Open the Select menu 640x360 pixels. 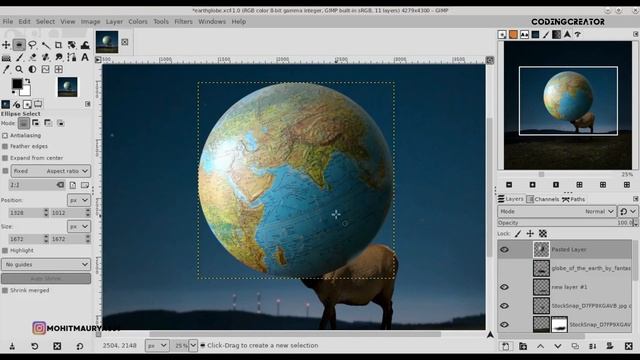pyautogui.click(x=45, y=21)
